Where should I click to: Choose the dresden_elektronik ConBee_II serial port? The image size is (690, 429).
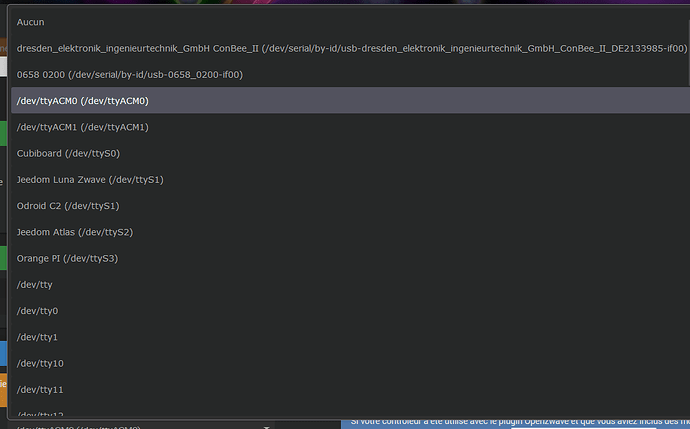(350, 48)
